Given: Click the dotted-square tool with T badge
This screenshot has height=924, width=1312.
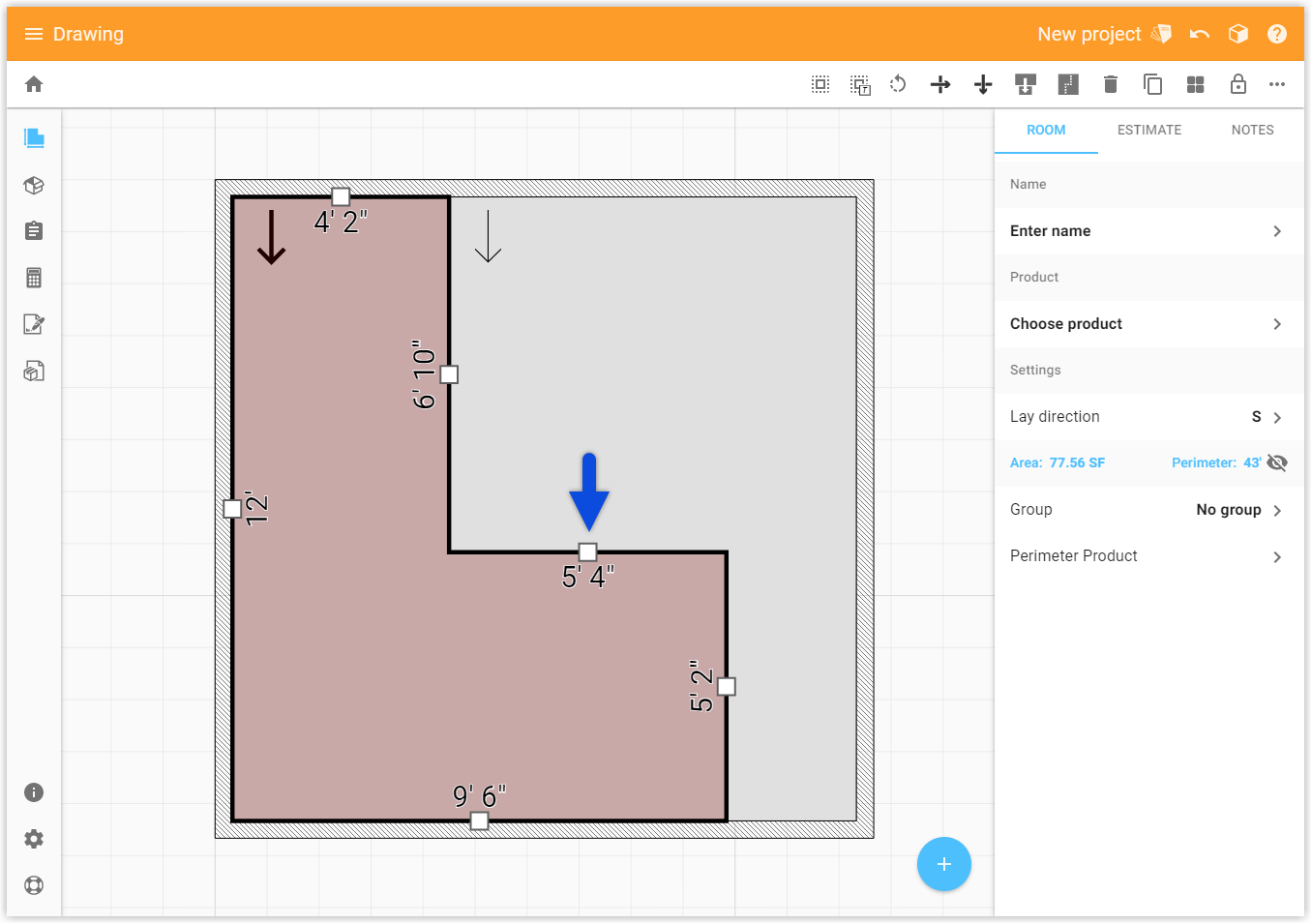Looking at the screenshot, I should [x=860, y=85].
